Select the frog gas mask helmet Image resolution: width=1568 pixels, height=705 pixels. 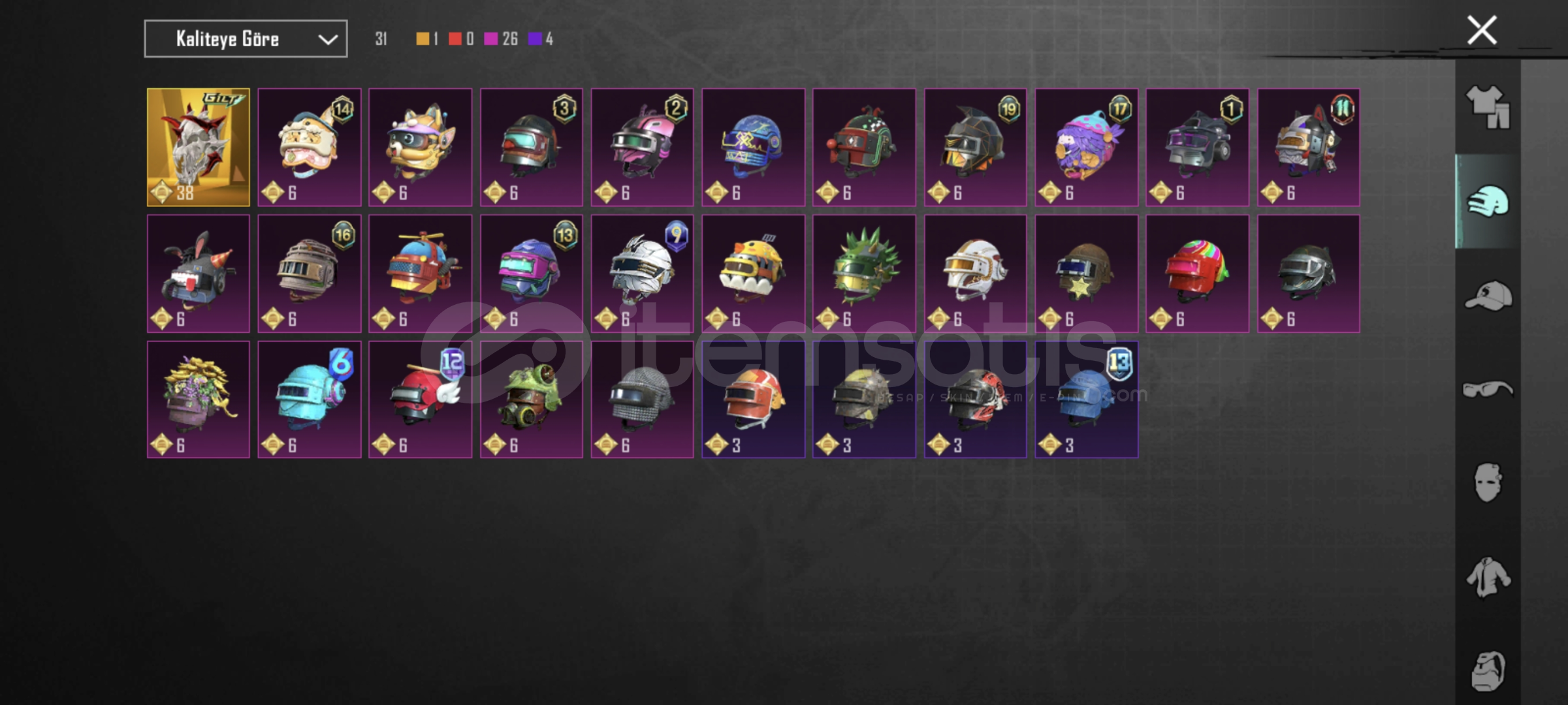[x=532, y=399]
